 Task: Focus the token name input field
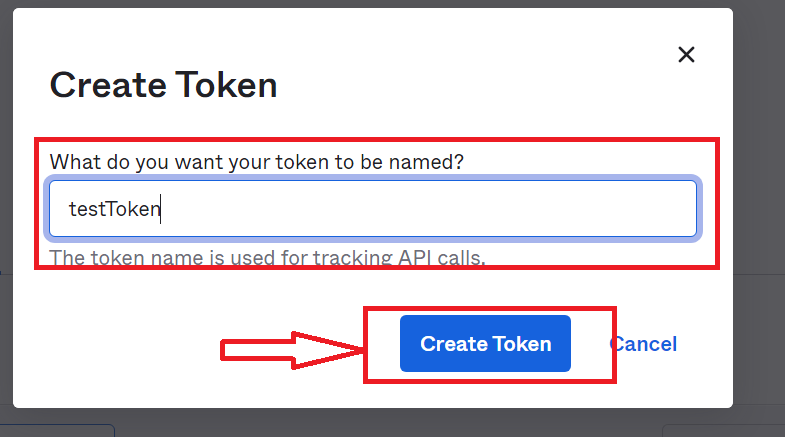(x=372, y=209)
